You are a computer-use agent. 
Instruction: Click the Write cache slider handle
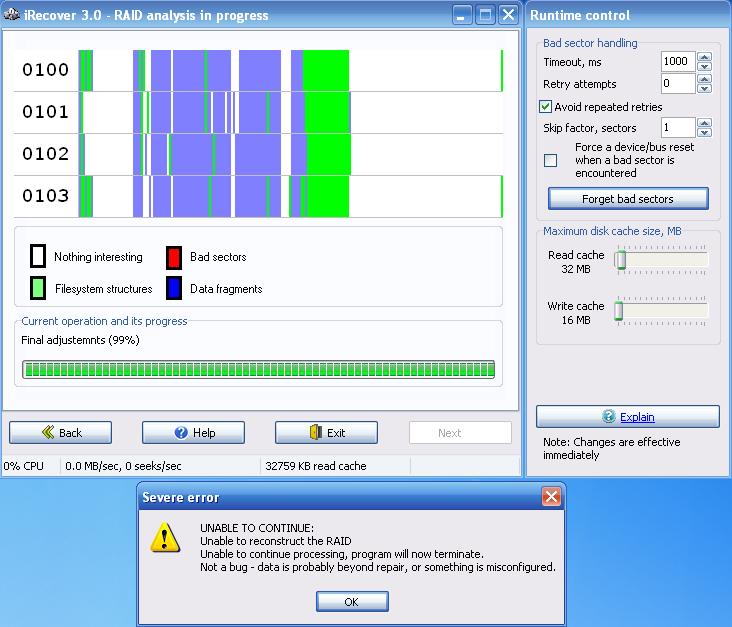619,311
